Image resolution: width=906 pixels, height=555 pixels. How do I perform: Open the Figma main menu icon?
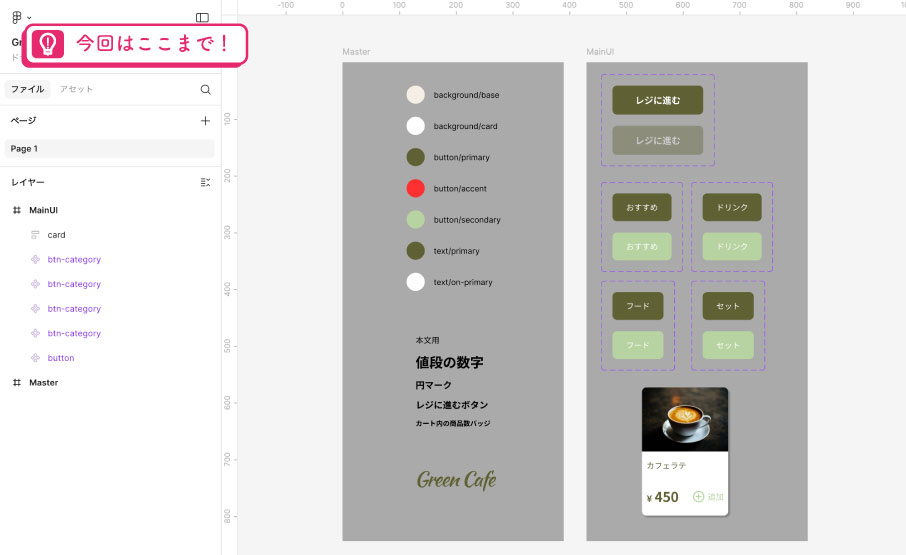[x=17, y=17]
